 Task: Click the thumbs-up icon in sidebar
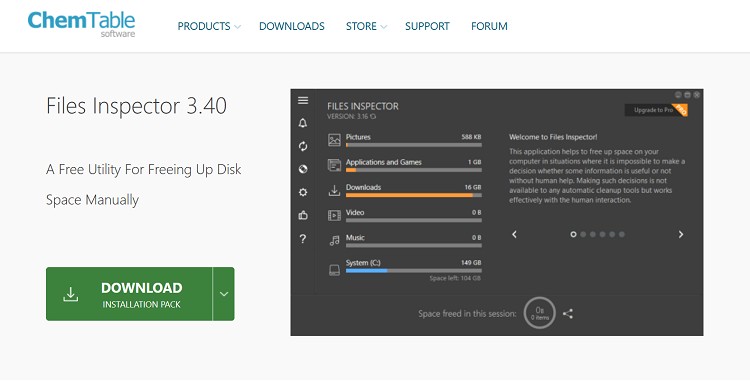(x=303, y=215)
